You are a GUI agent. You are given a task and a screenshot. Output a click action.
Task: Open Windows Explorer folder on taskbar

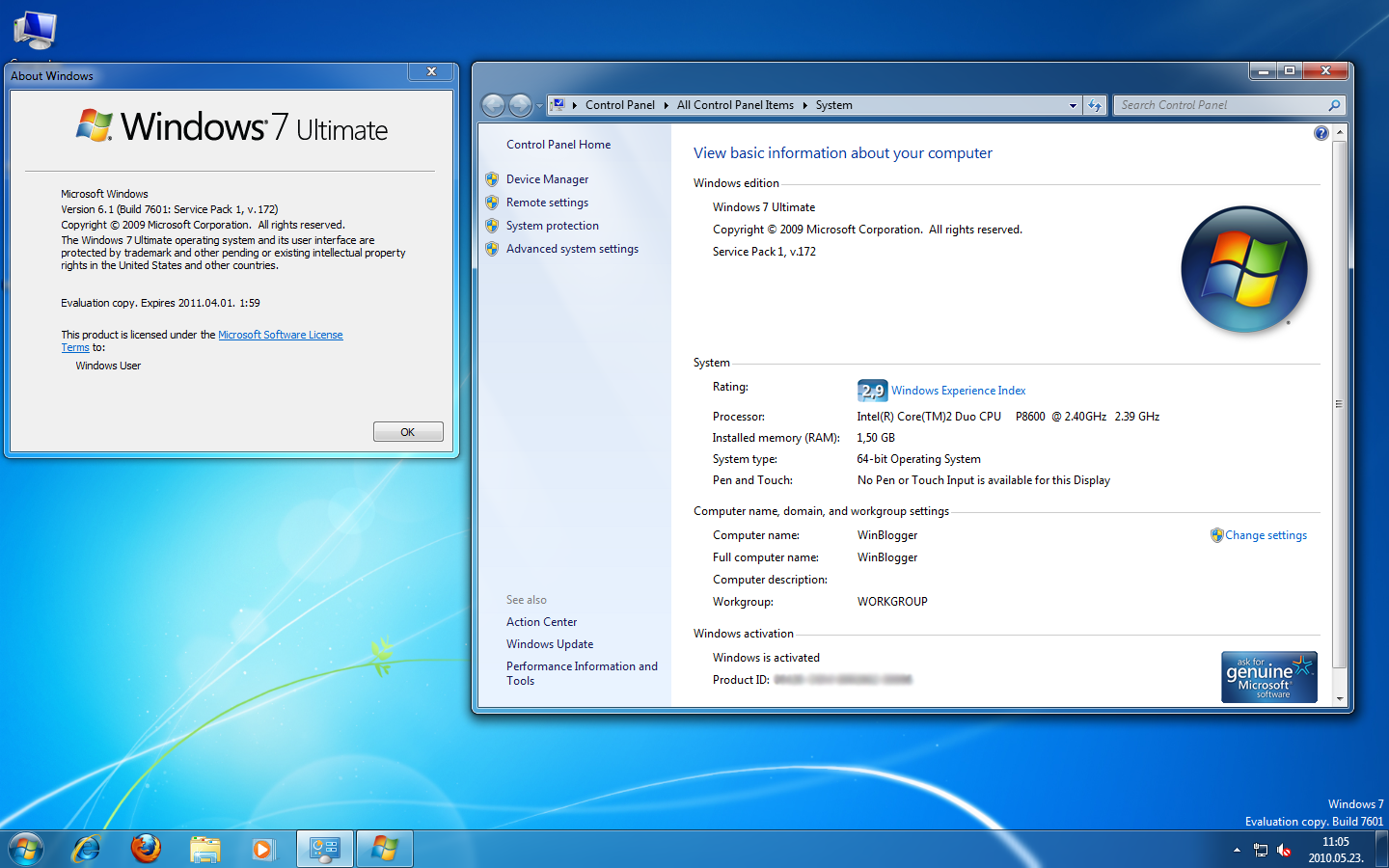point(204,849)
